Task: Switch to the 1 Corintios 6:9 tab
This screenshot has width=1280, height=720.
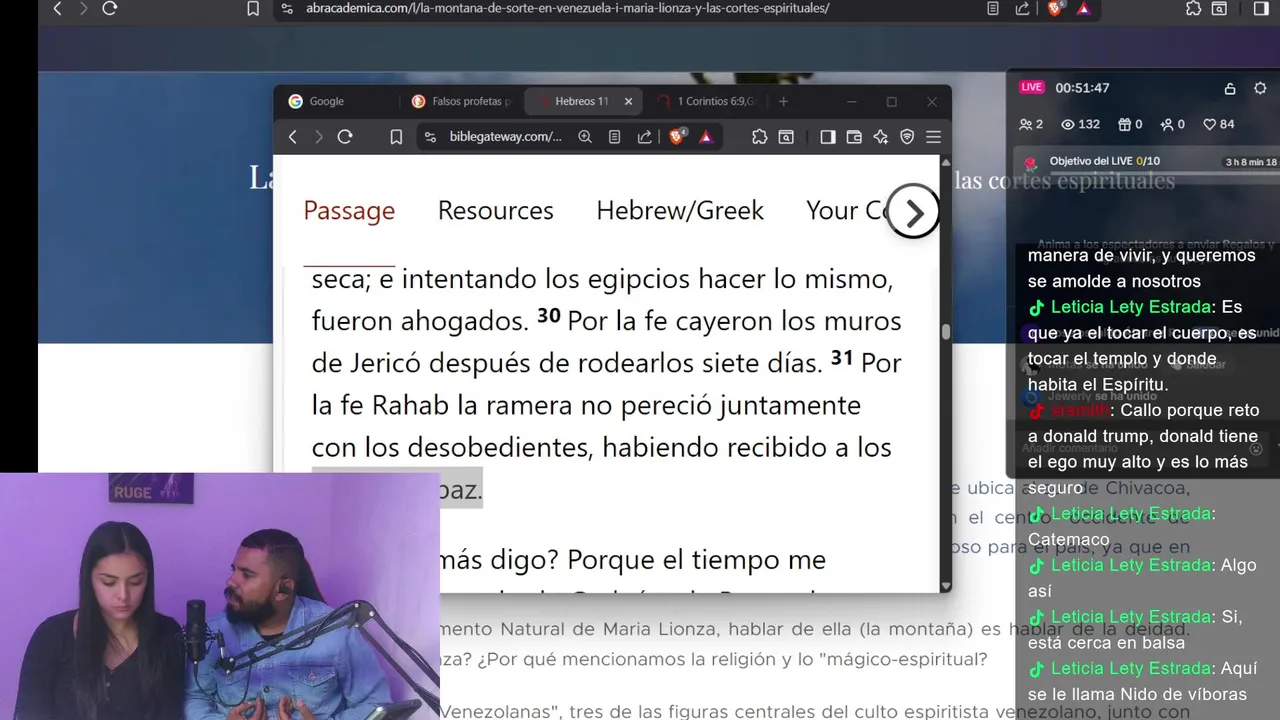Action: click(x=708, y=101)
